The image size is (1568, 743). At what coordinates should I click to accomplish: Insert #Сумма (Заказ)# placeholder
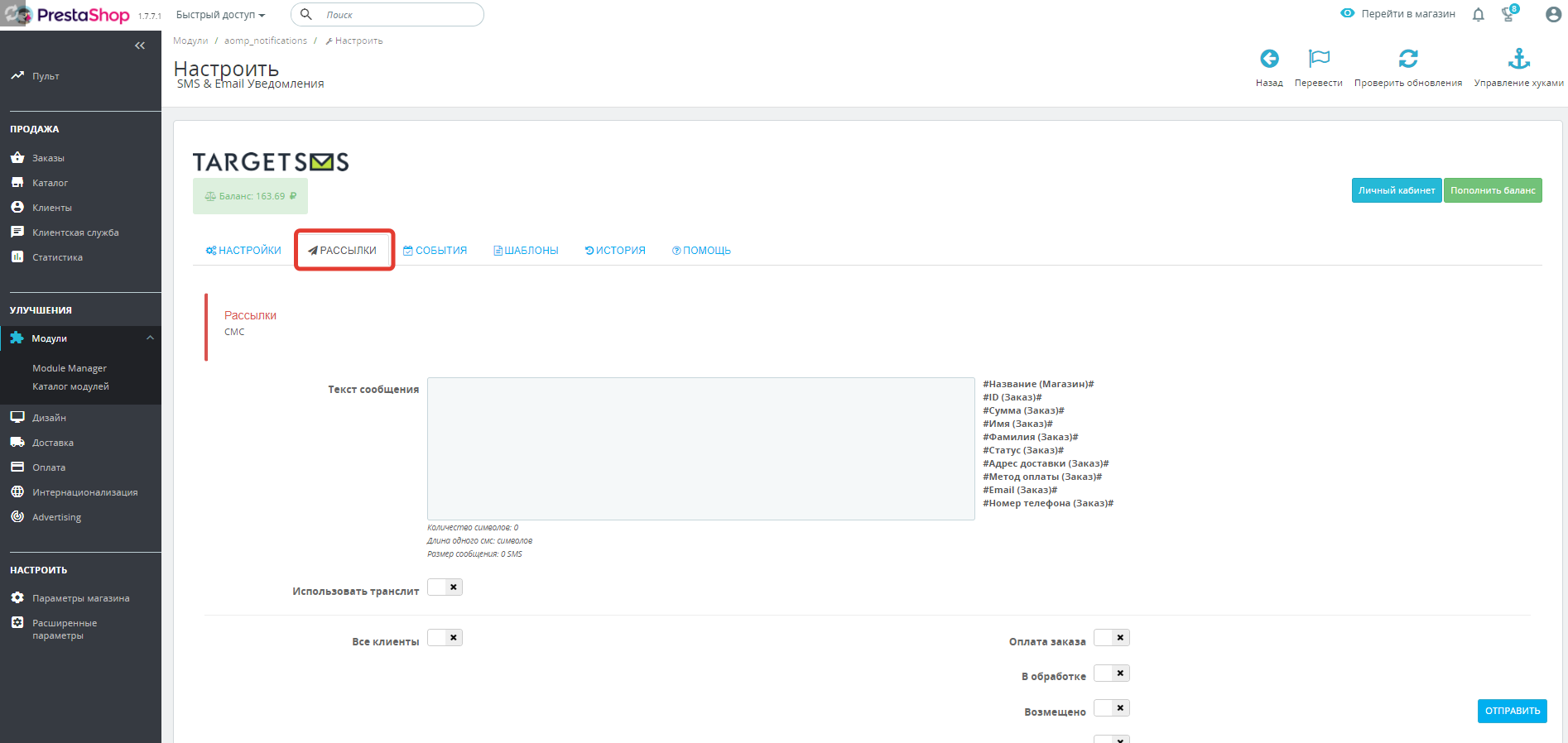pos(1023,410)
